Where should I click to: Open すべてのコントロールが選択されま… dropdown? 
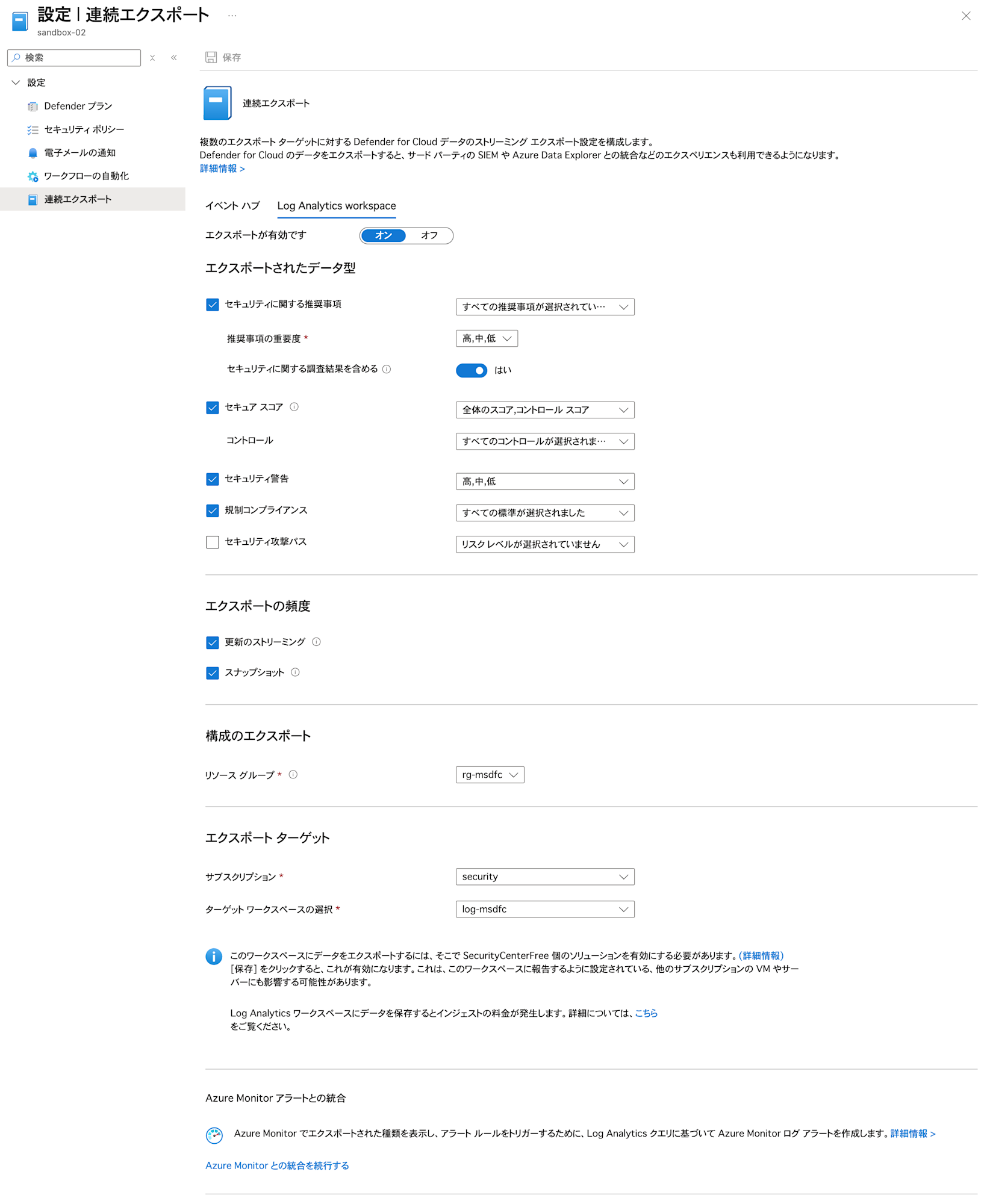click(545, 441)
